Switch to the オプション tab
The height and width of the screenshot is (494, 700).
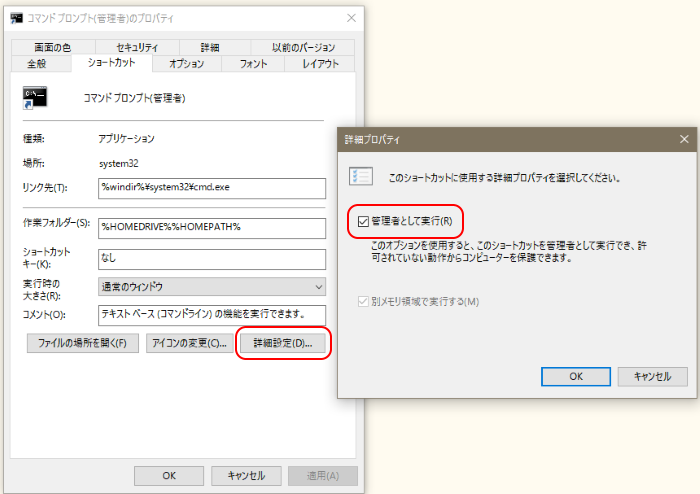point(187,64)
